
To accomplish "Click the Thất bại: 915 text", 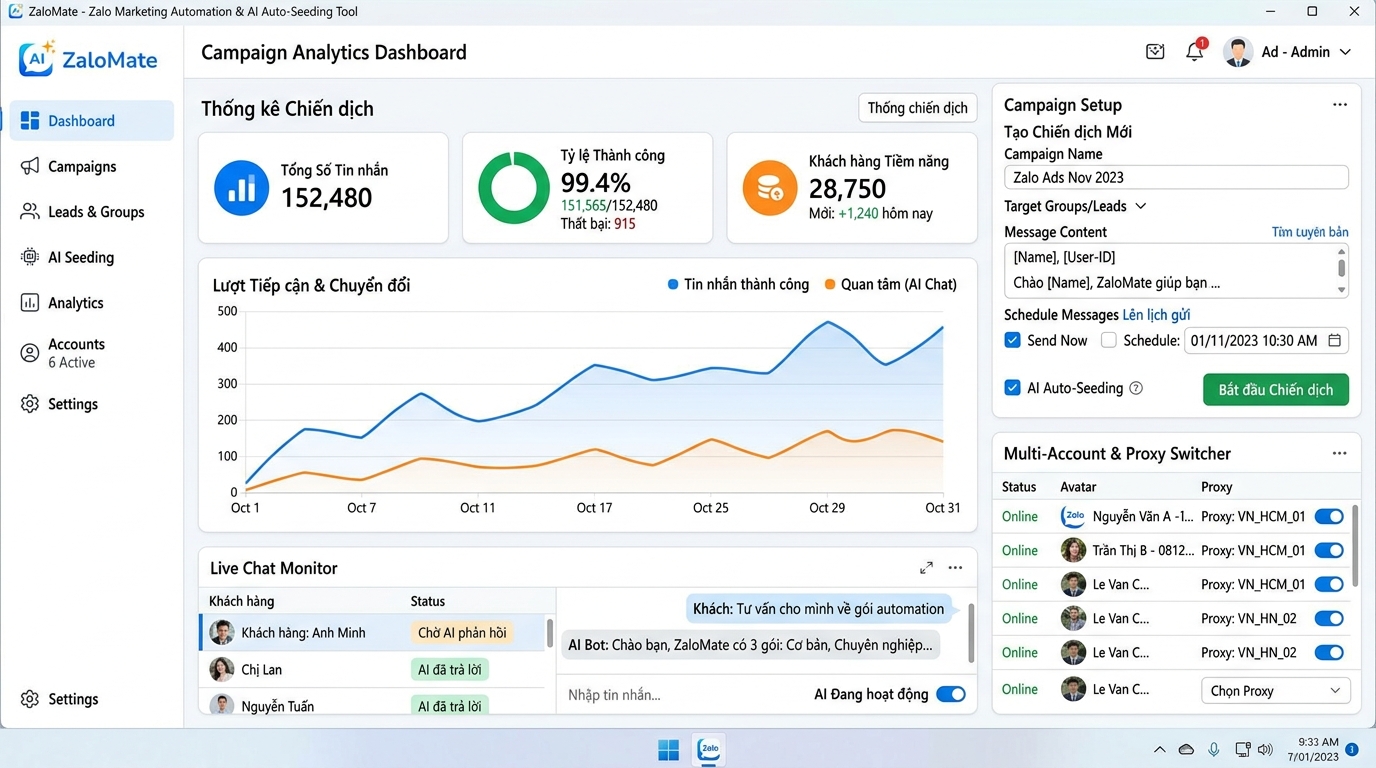I will point(598,224).
